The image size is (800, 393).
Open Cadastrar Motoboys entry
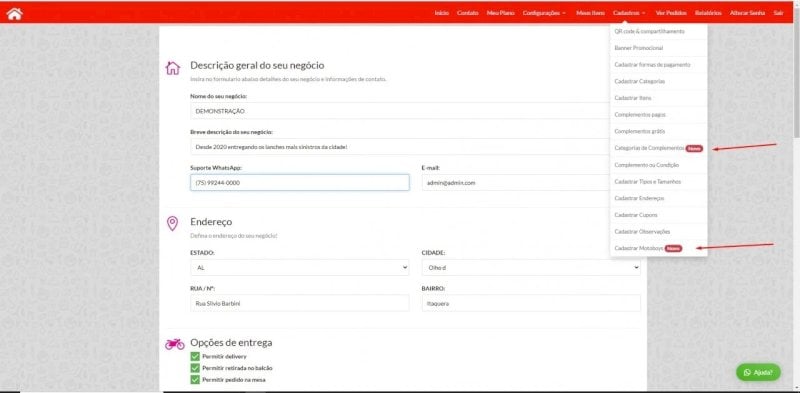pos(658,248)
